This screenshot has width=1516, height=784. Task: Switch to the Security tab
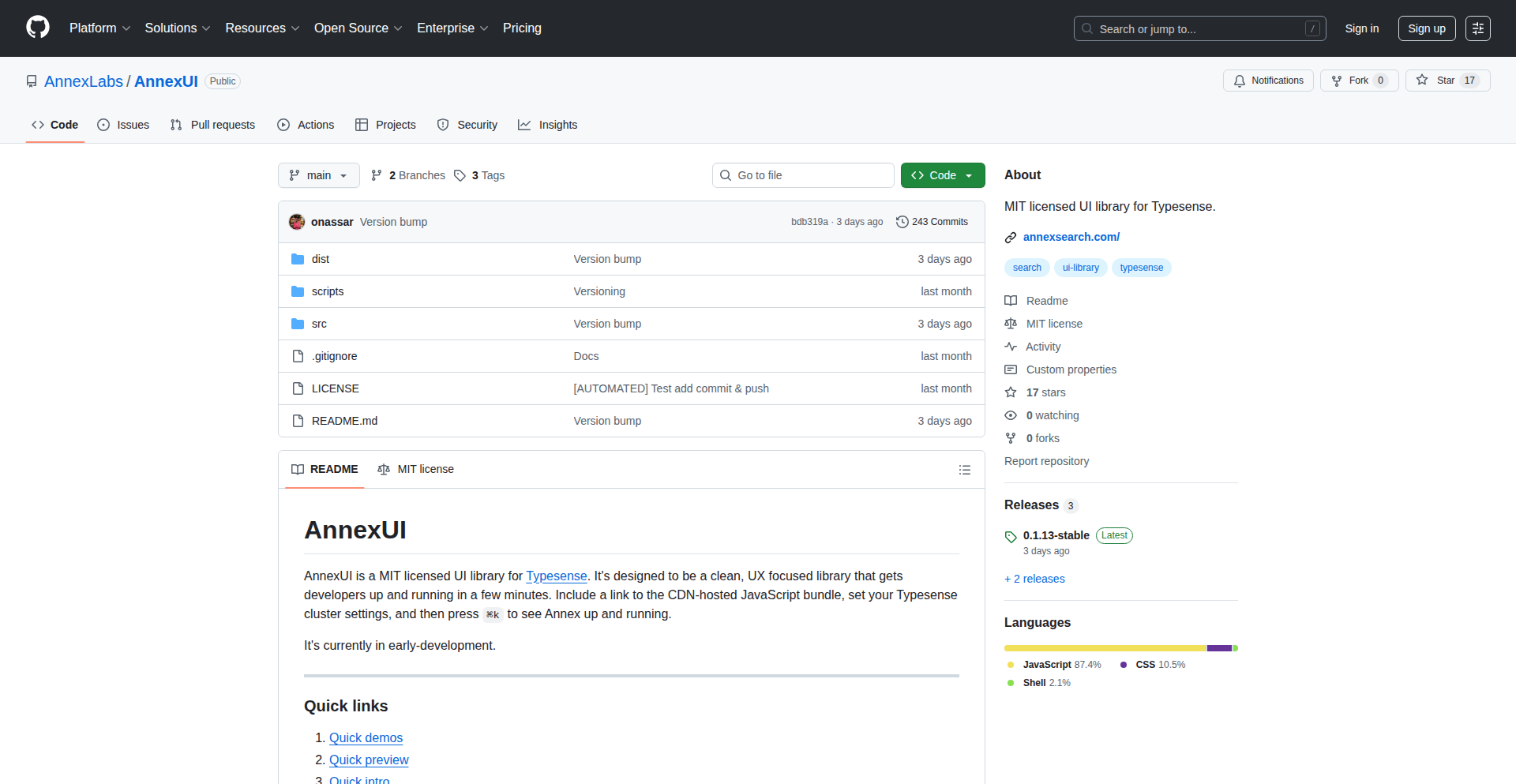tap(467, 125)
